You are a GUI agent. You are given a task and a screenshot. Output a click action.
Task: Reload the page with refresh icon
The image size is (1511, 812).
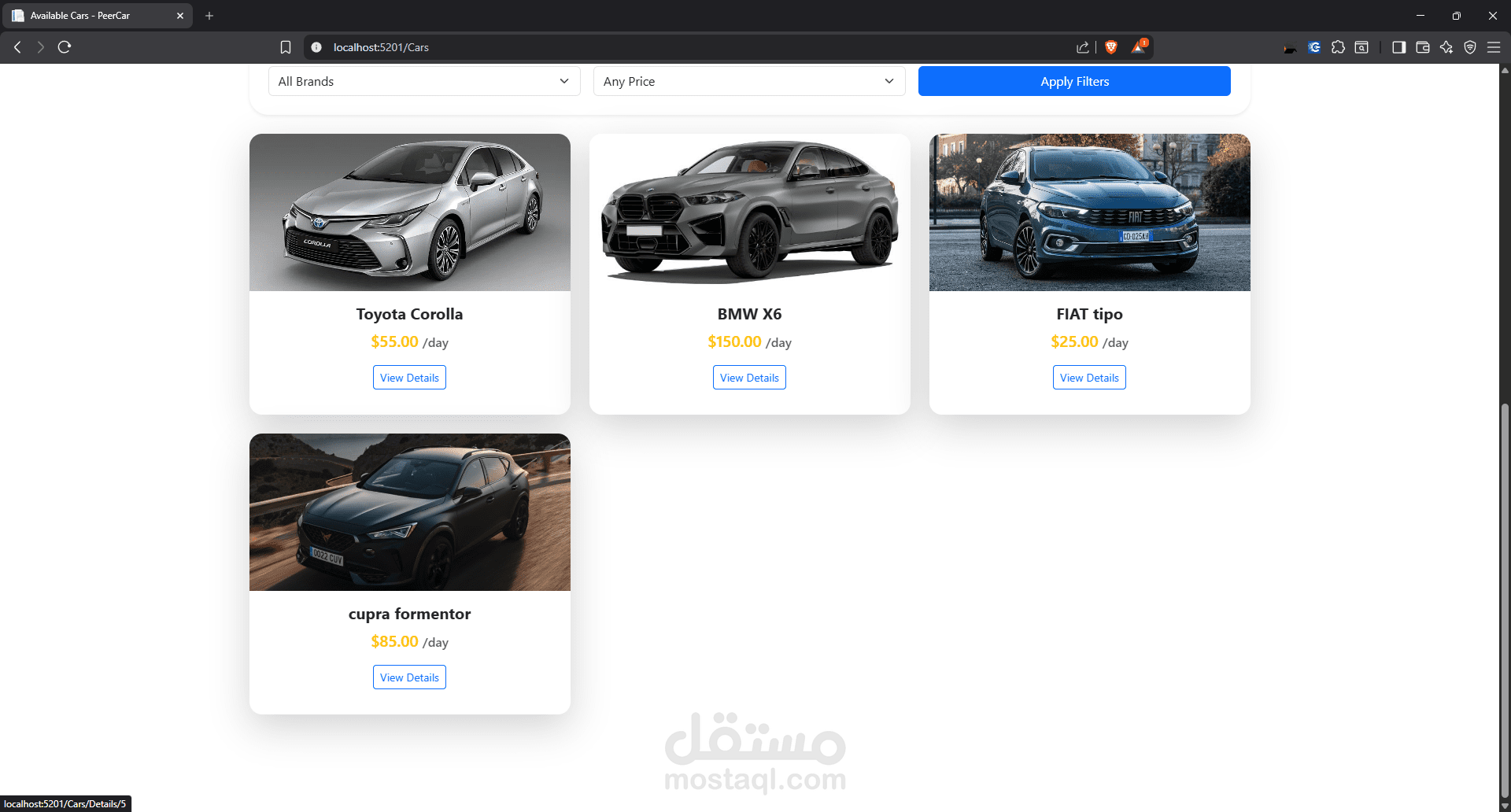point(65,47)
